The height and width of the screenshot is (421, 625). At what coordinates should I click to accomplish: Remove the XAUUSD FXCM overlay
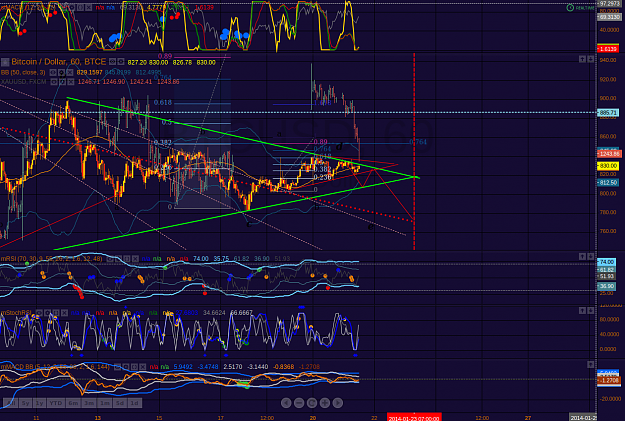click(x=71, y=82)
